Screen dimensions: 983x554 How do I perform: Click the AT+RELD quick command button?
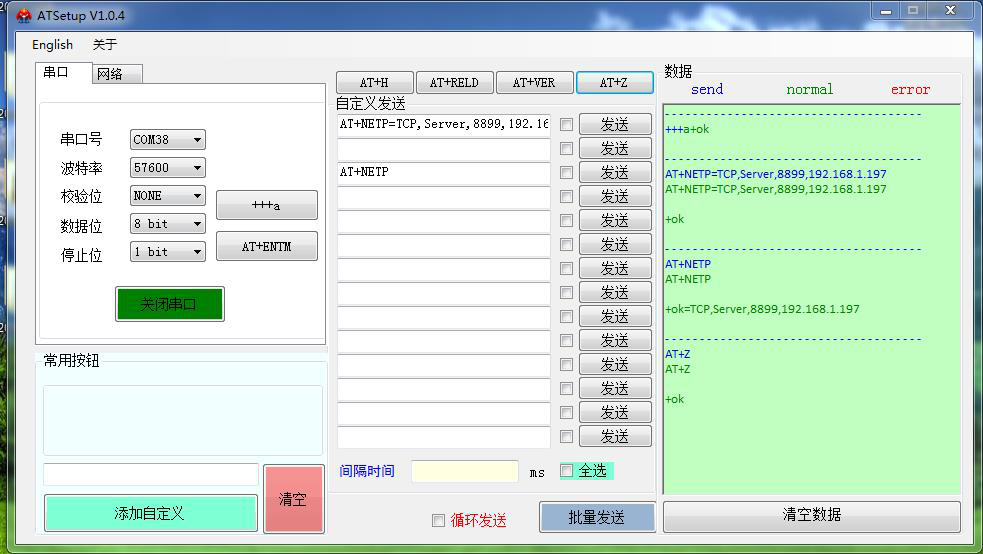pyautogui.click(x=453, y=82)
